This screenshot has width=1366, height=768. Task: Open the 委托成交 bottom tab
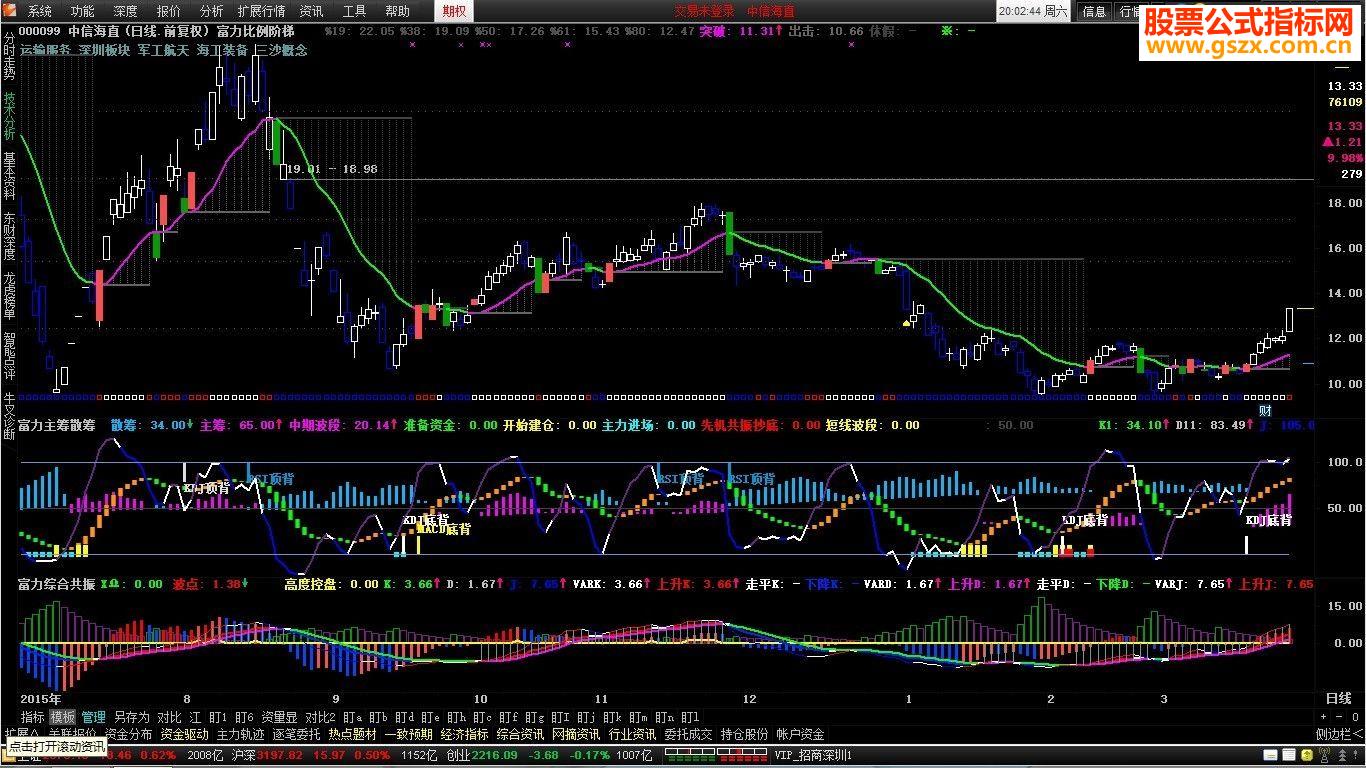point(688,734)
